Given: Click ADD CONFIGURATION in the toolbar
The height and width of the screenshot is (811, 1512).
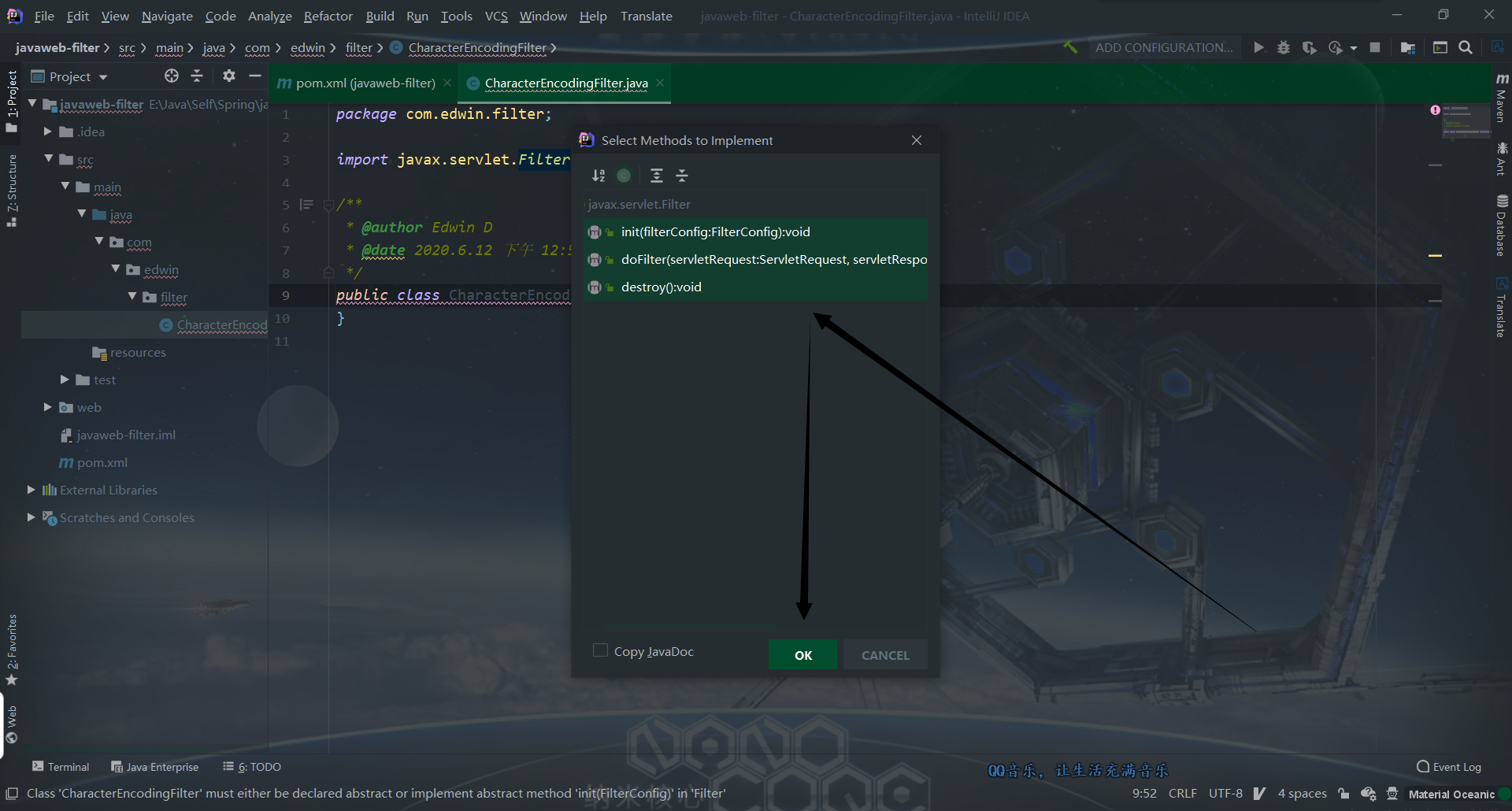Looking at the screenshot, I should [x=1165, y=47].
